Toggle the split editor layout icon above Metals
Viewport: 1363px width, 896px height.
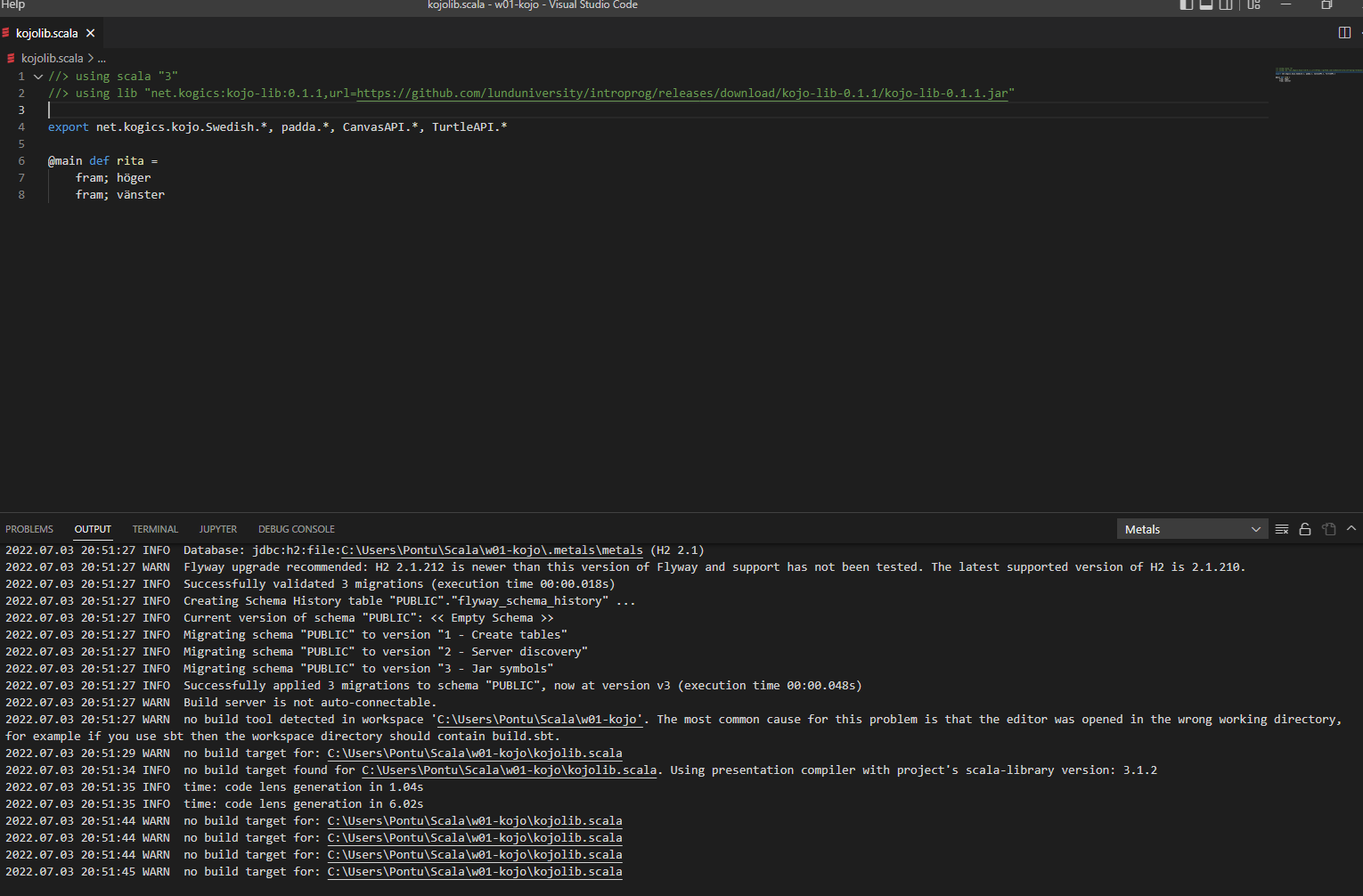(x=1344, y=32)
